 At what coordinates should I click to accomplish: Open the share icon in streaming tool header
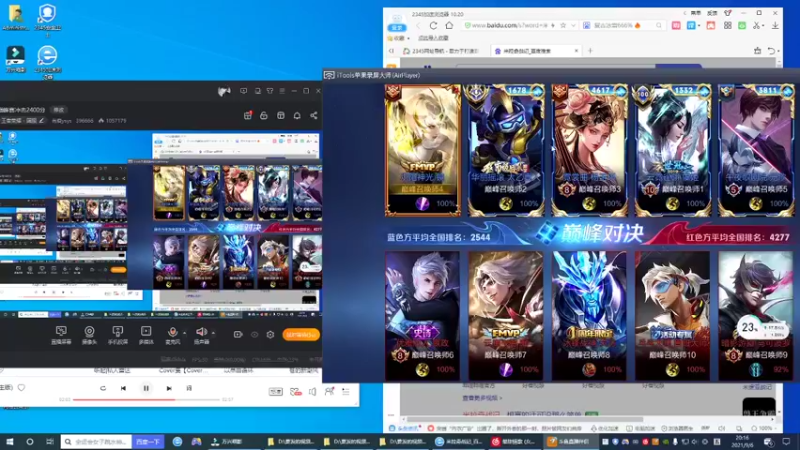(x=314, y=116)
